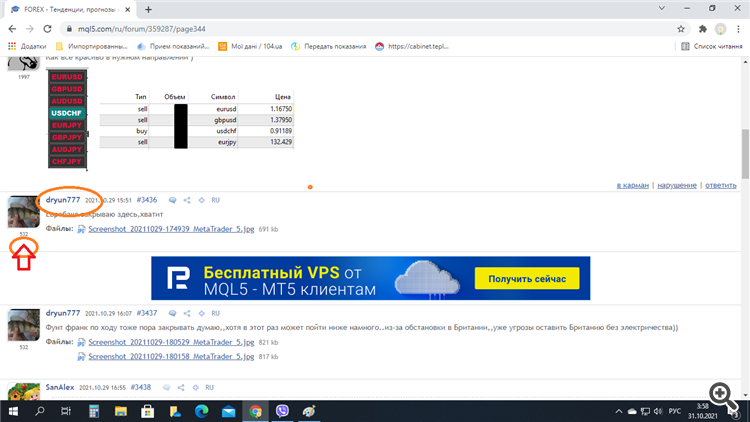Click the volume speaker tray icon

click(x=658, y=411)
